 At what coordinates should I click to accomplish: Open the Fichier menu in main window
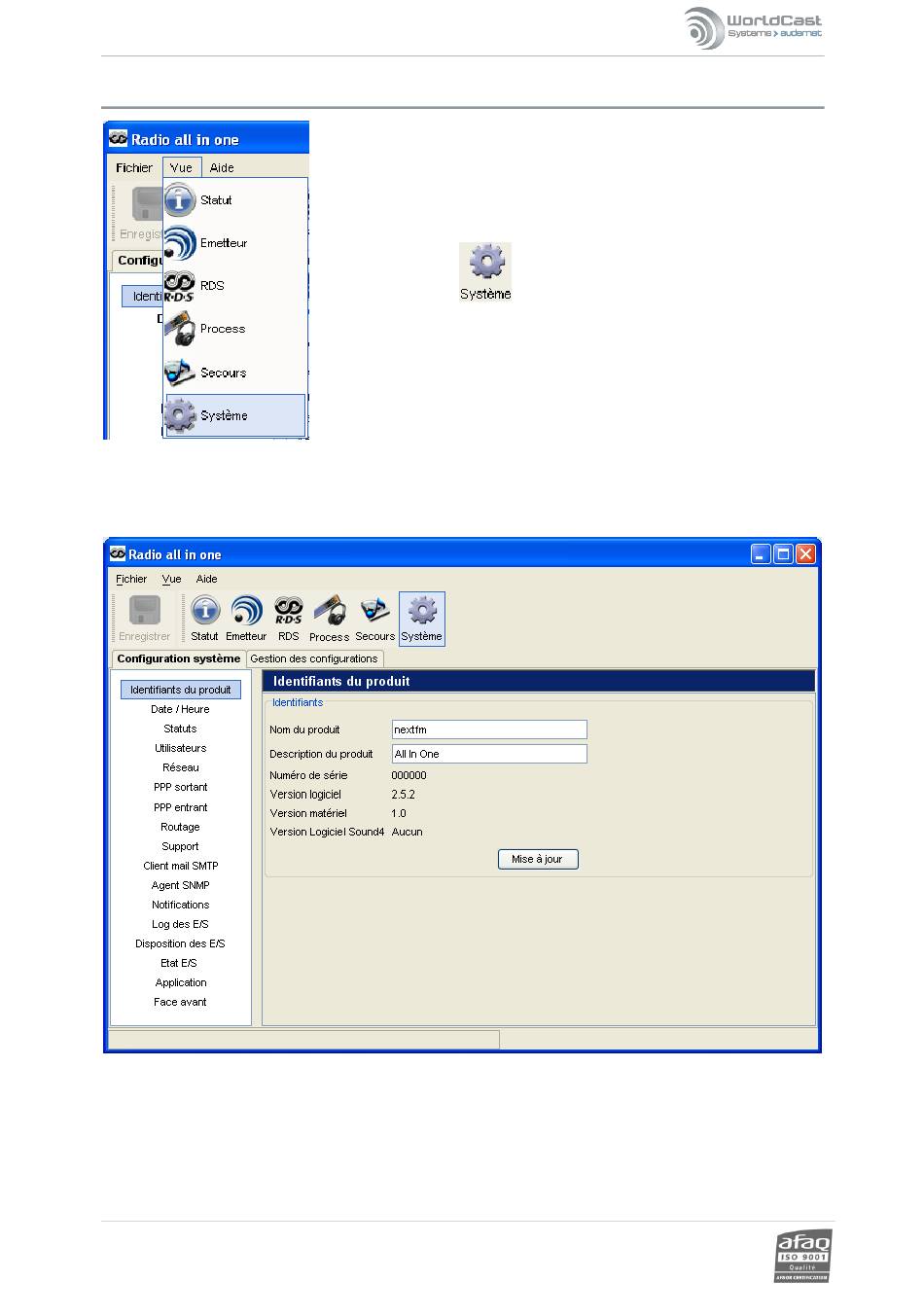(x=131, y=579)
